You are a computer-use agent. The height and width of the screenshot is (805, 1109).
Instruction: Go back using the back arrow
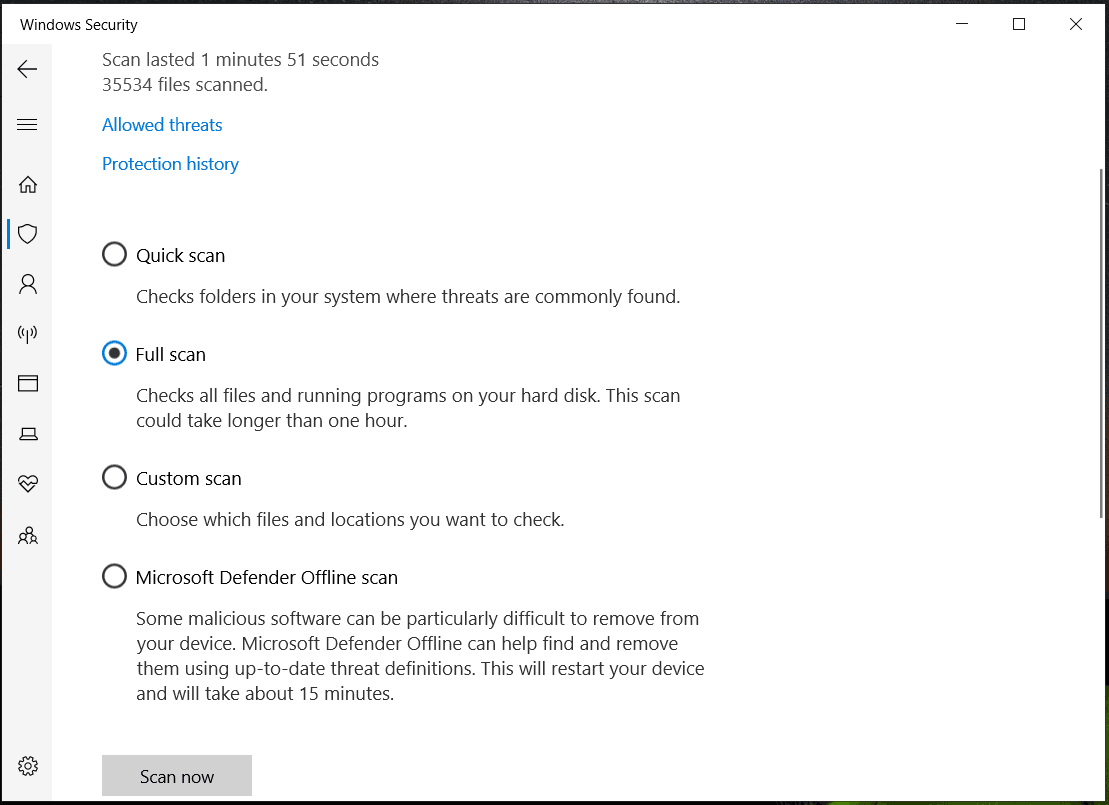pyautogui.click(x=27, y=69)
